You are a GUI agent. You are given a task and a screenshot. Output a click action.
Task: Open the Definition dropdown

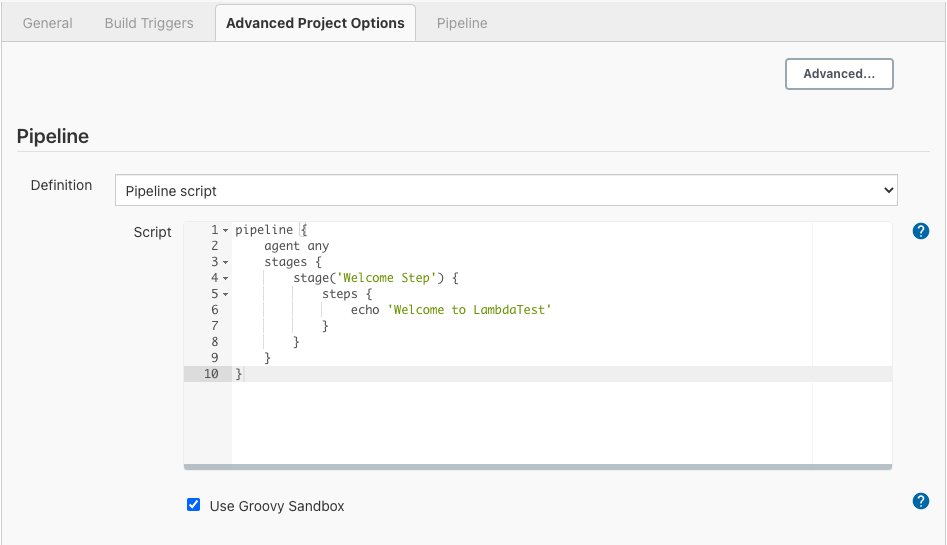[506, 190]
